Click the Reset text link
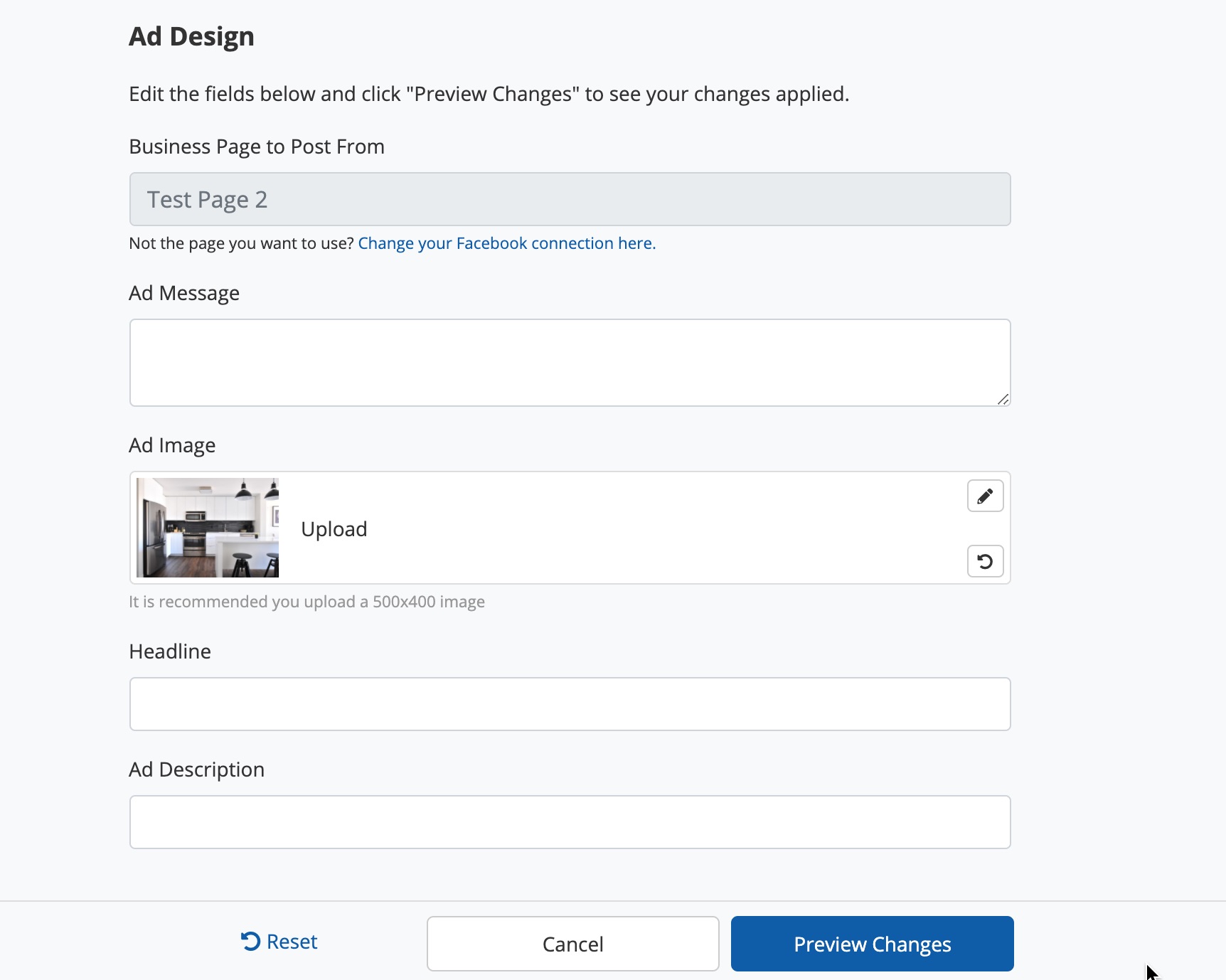1226x980 pixels. point(292,942)
